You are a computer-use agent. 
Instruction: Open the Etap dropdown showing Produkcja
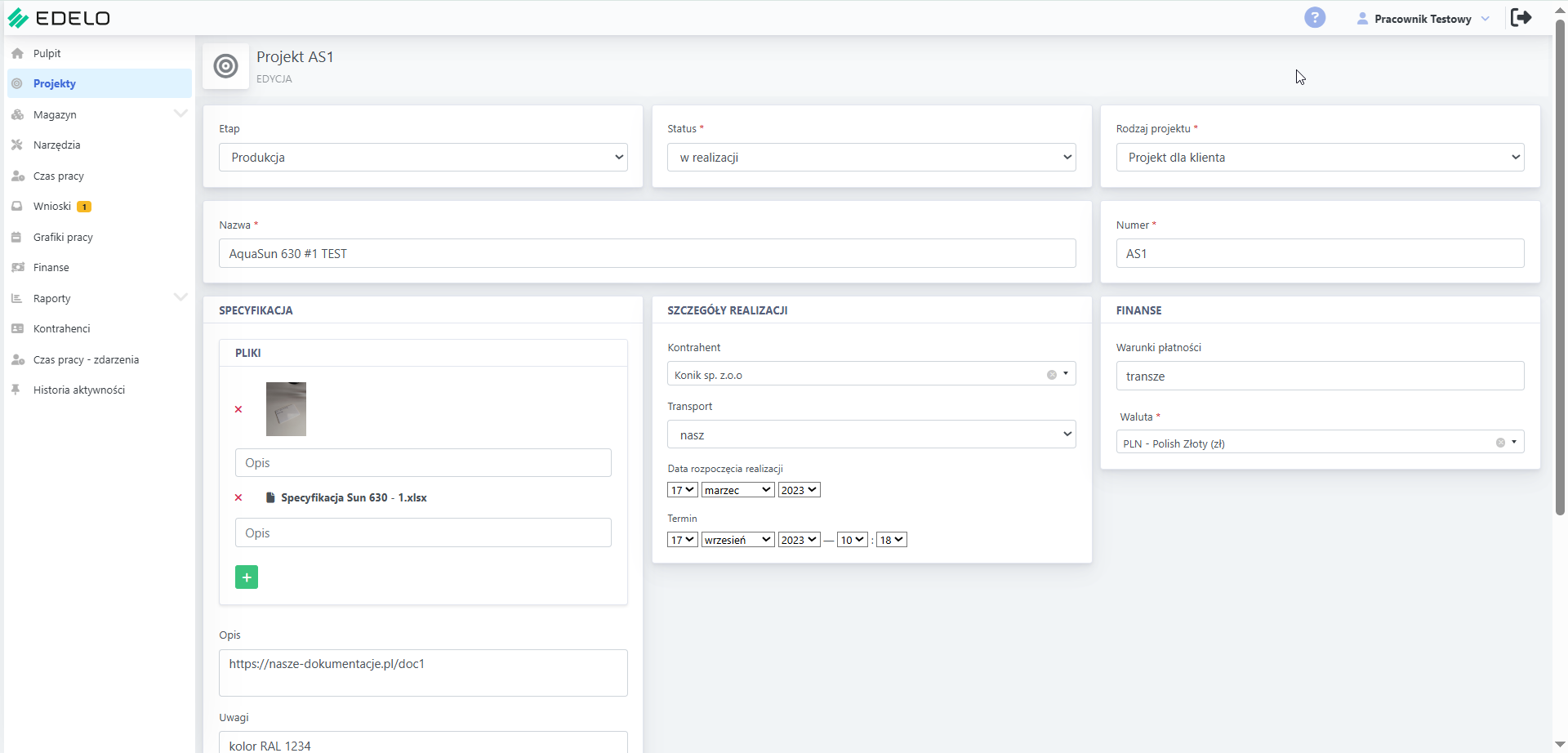click(x=423, y=158)
